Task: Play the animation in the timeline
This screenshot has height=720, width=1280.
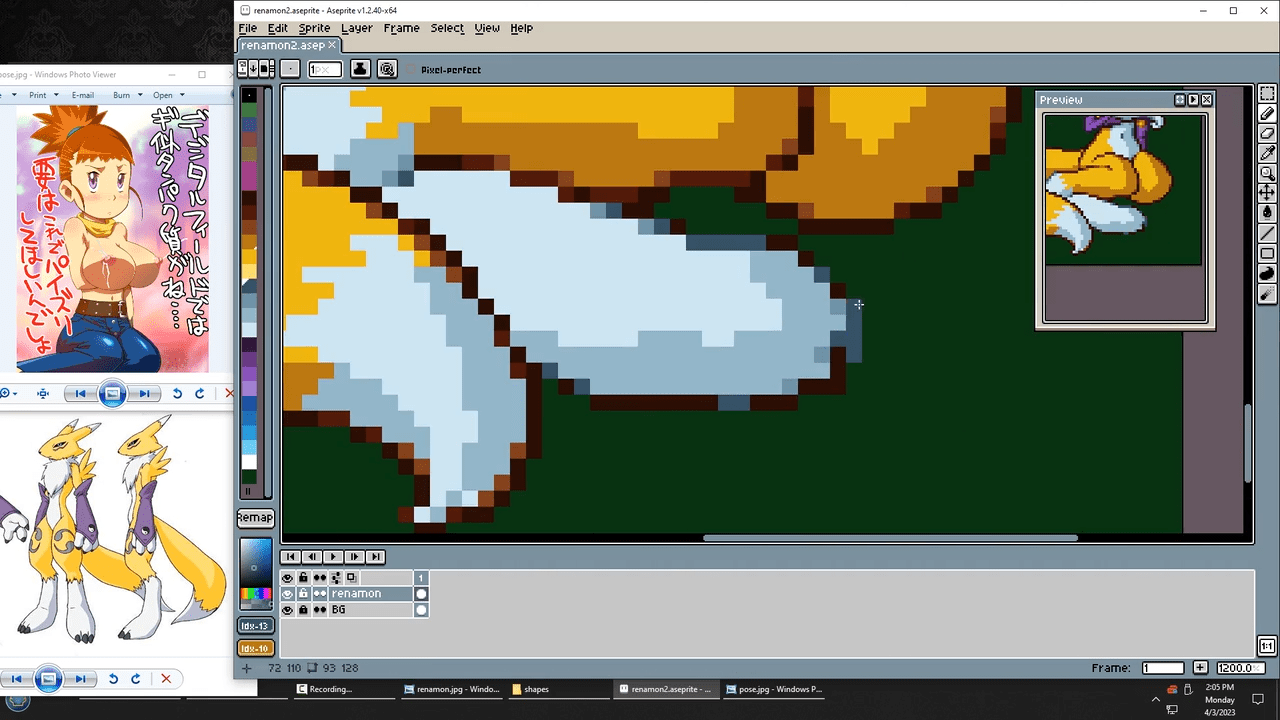Action: pos(333,557)
